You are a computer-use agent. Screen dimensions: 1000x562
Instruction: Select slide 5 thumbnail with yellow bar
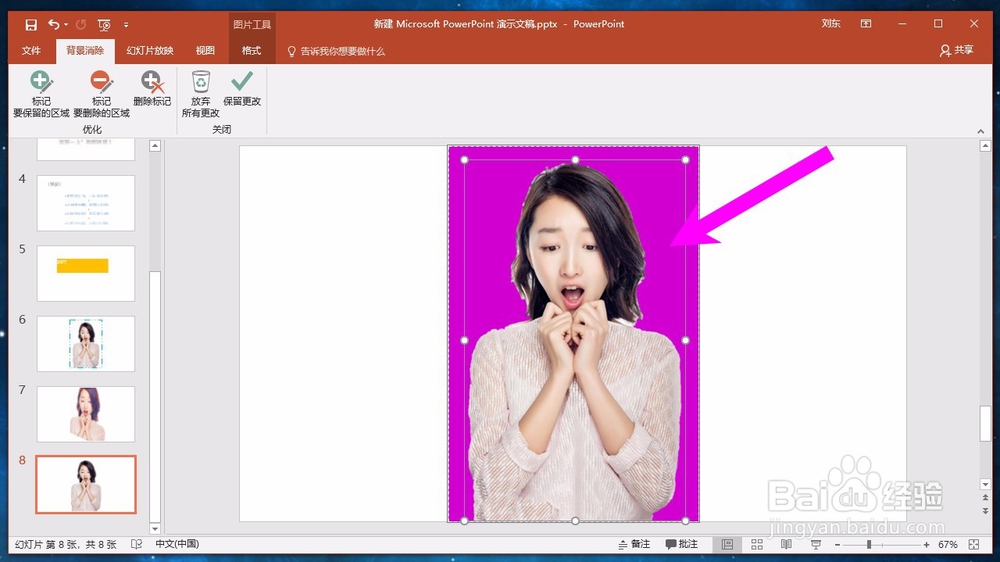pos(85,273)
